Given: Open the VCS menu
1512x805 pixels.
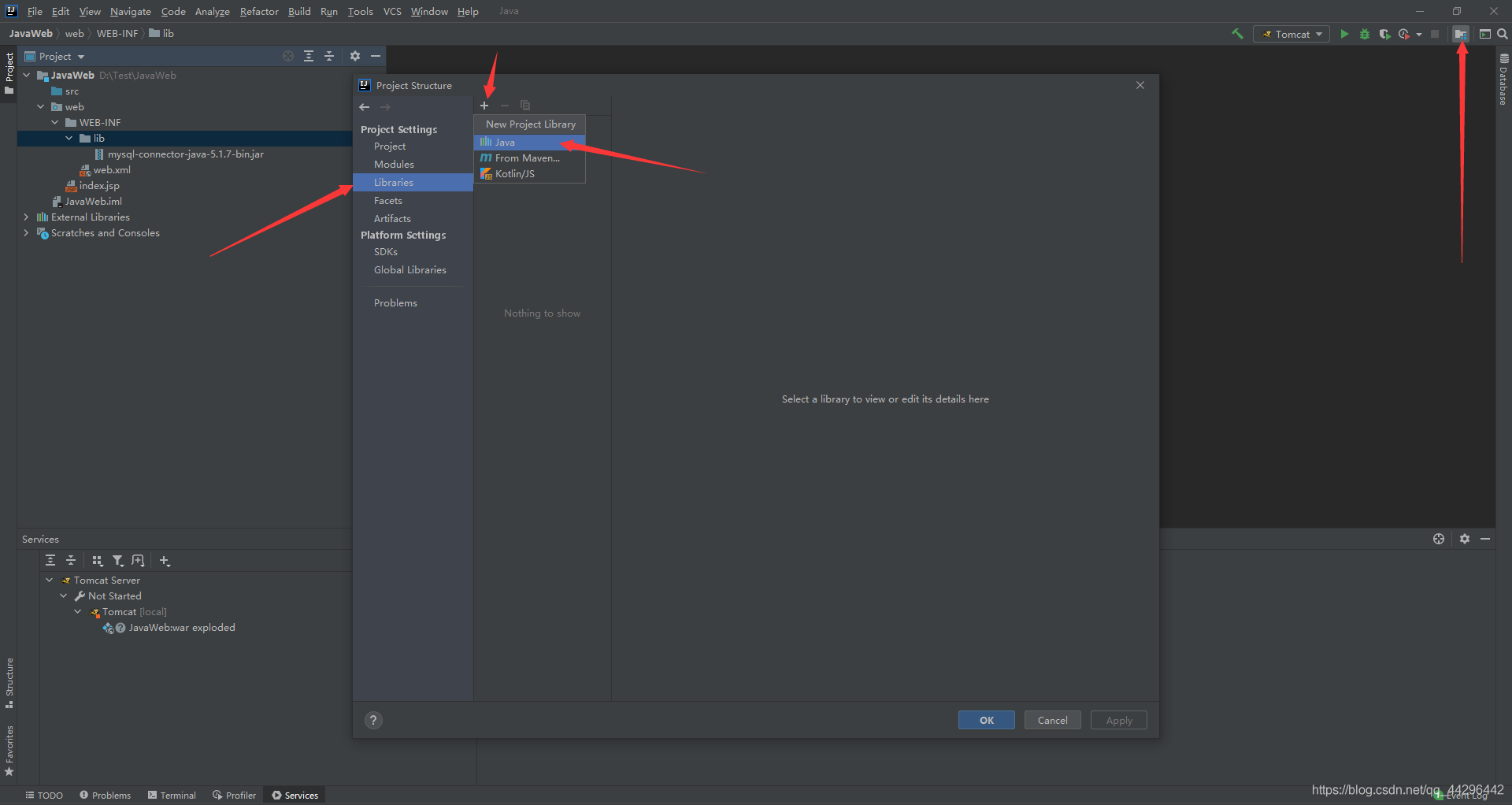Looking at the screenshot, I should point(392,11).
